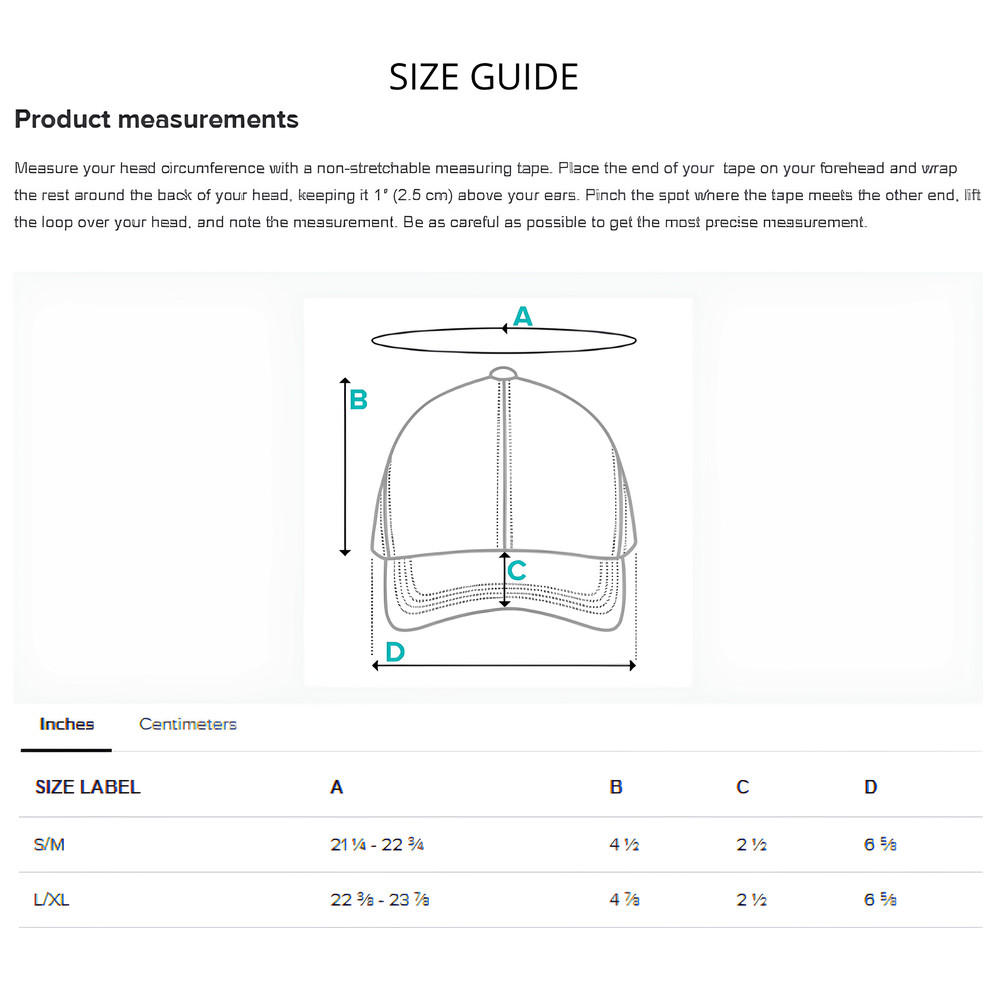Select the Inches tab
Viewport: 1000px width, 1000px height.
click(66, 724)
